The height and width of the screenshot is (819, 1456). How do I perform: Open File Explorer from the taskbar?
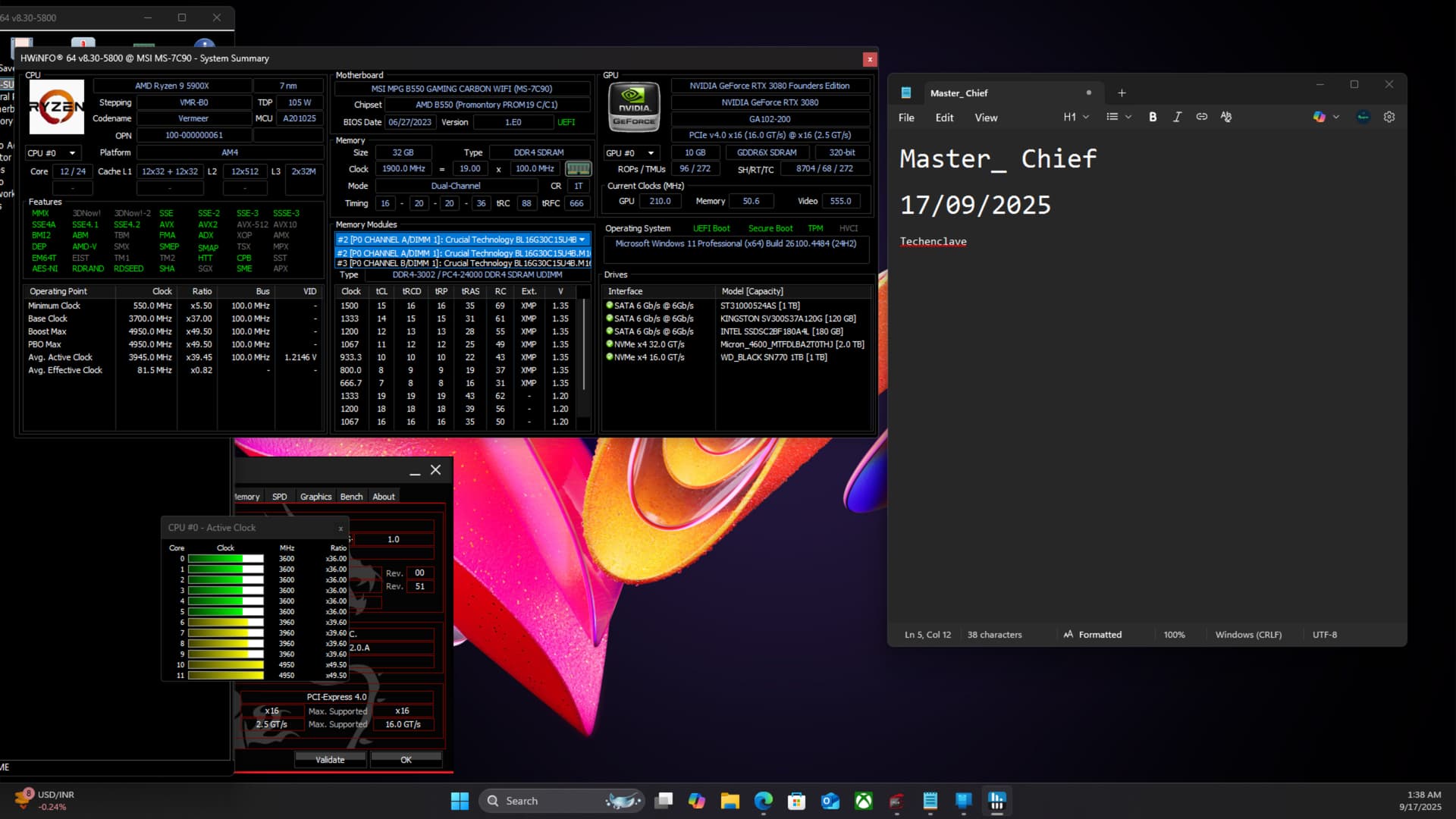click(x=730, y=801)
